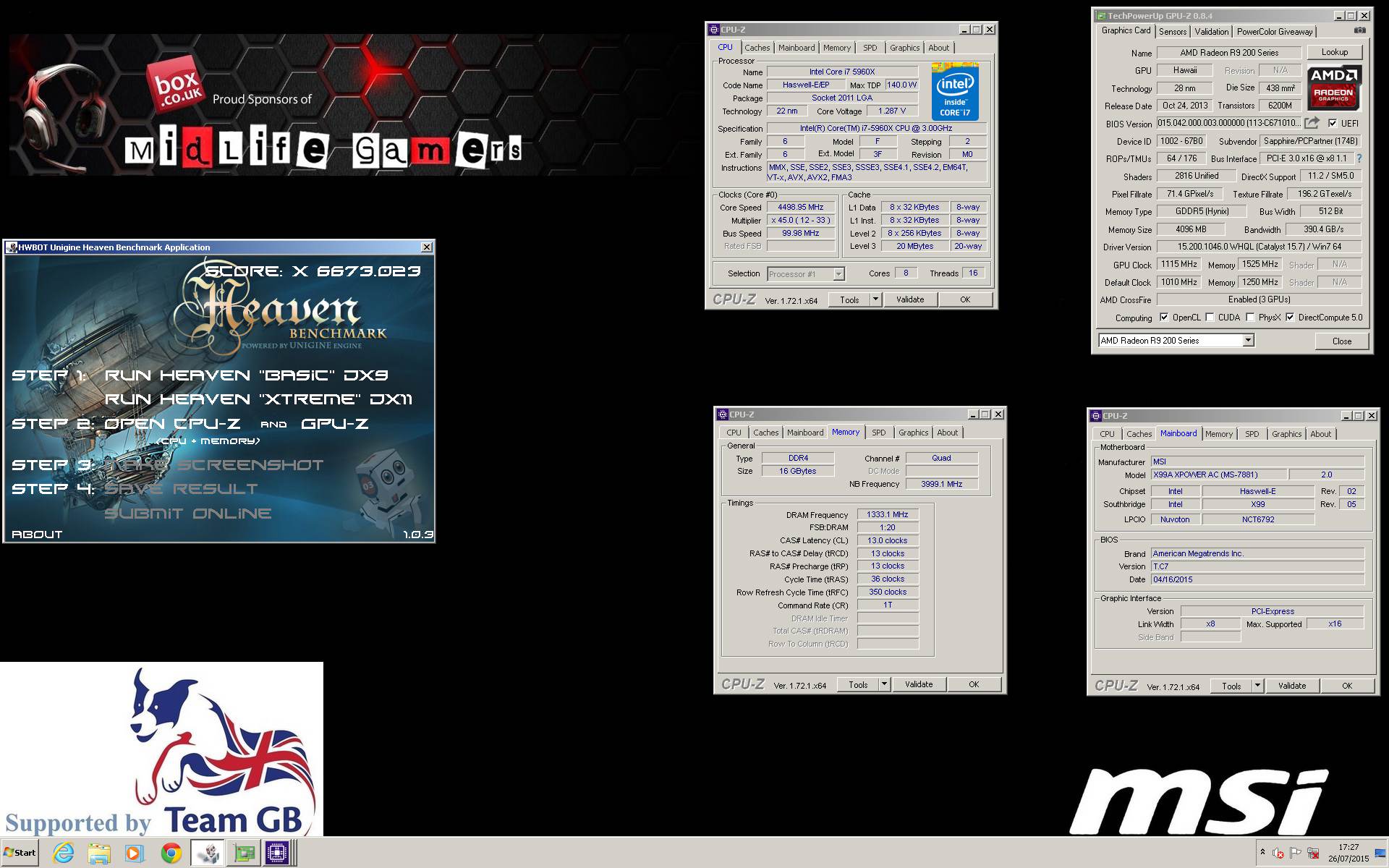Open About in HWBOT Heaven app
Screen dimensions: 1389x868
click(37, 535)
